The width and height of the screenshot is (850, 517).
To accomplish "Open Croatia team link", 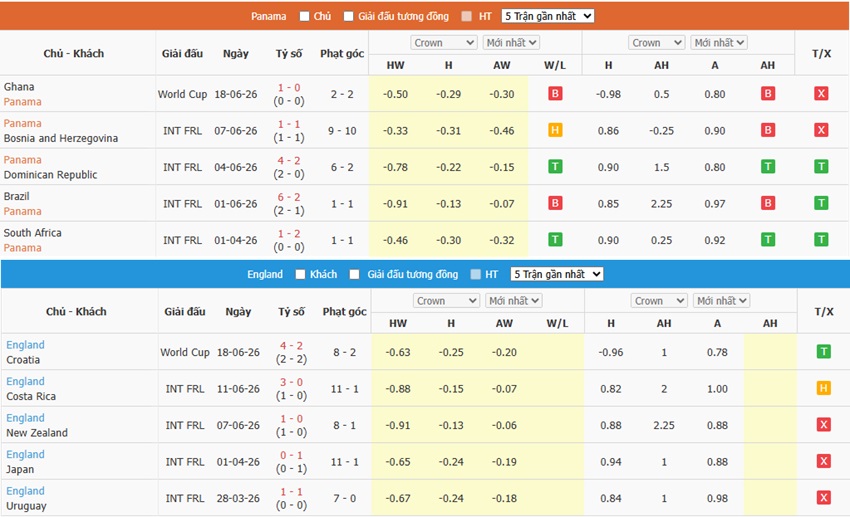I will [23, 360].
